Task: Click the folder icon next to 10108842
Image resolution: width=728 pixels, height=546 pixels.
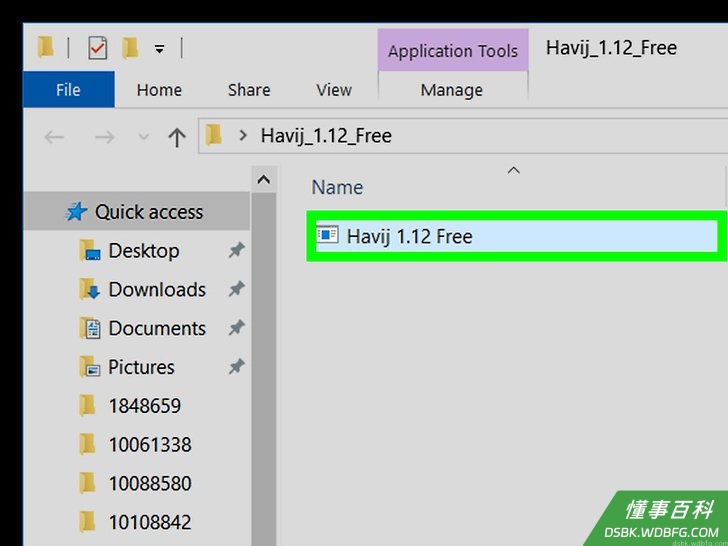Action: point(87,522)
